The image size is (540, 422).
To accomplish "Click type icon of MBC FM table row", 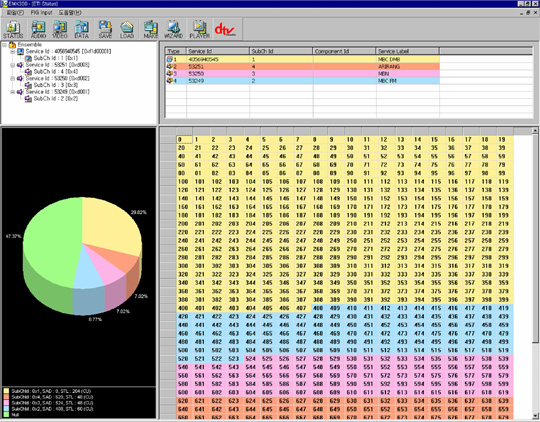I will 169,81.
